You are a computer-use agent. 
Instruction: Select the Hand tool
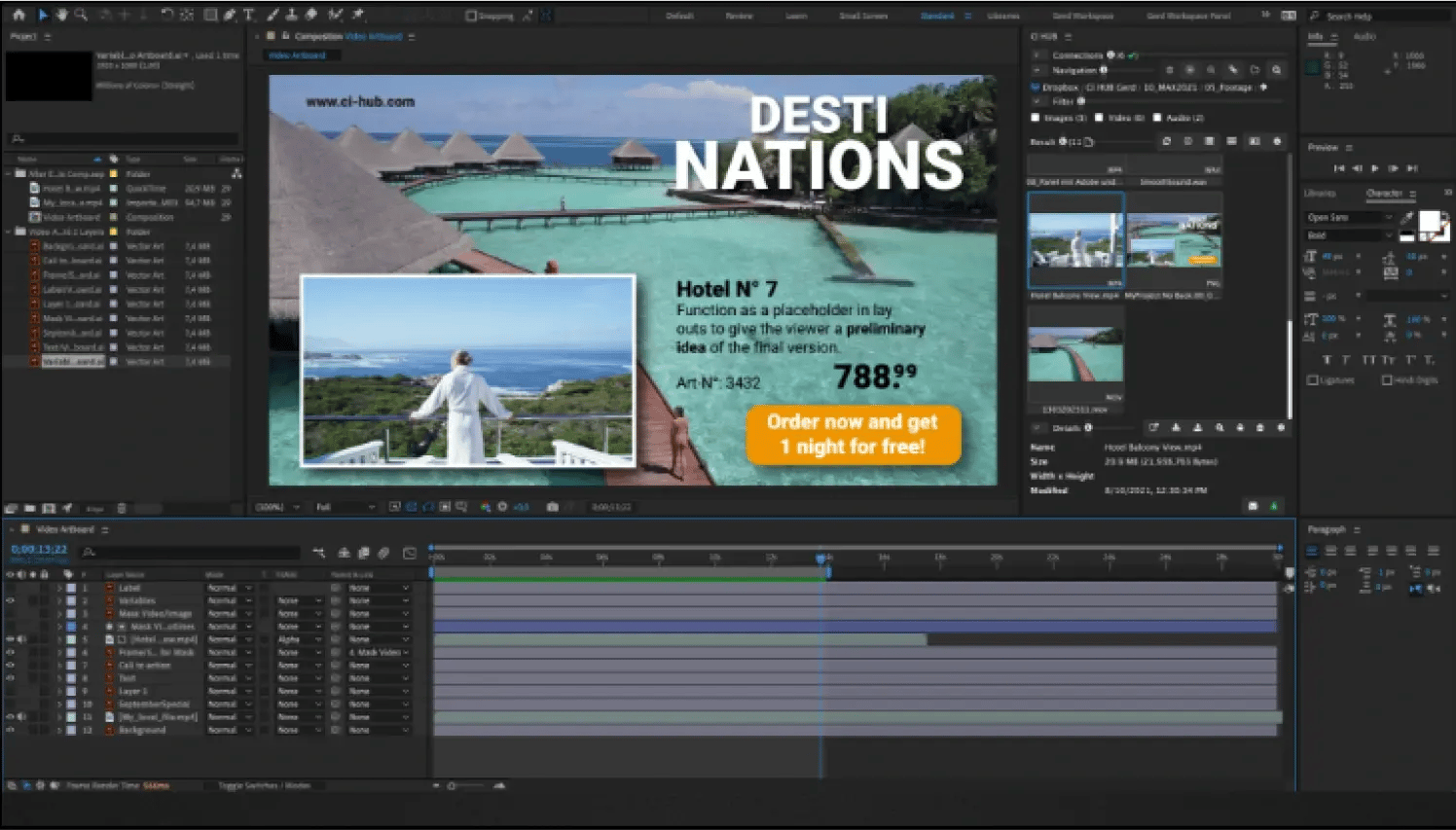[x=62, y=15]
